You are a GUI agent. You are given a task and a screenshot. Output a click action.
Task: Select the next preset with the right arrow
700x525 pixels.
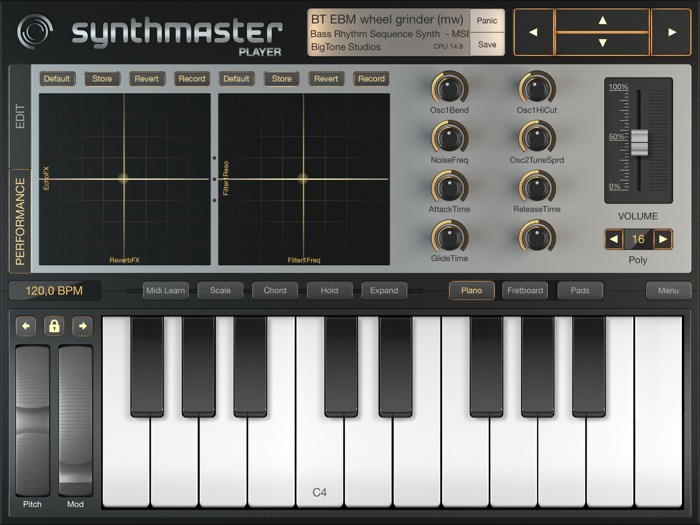click(x=671, y=32)
